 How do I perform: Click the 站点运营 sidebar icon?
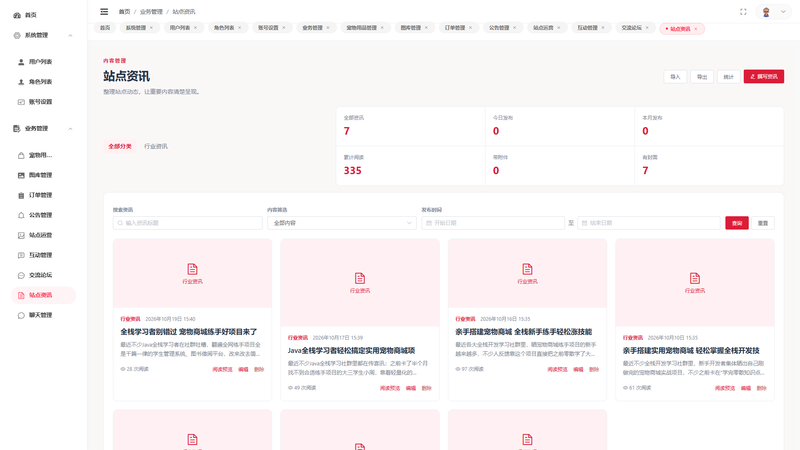[x=21, y=235]
